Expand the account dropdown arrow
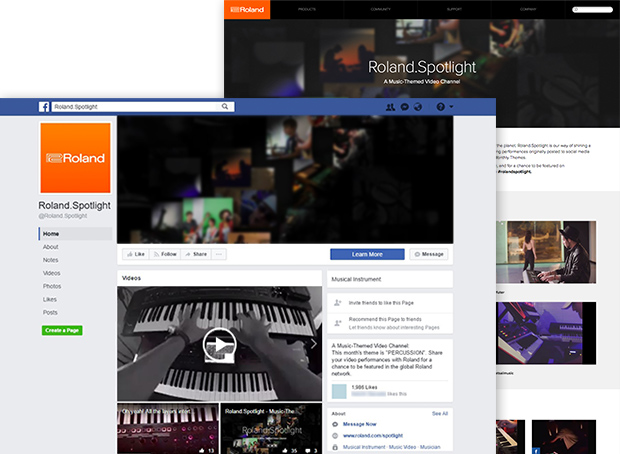Viewport: 620px width, 454px height. pos(451,106)
